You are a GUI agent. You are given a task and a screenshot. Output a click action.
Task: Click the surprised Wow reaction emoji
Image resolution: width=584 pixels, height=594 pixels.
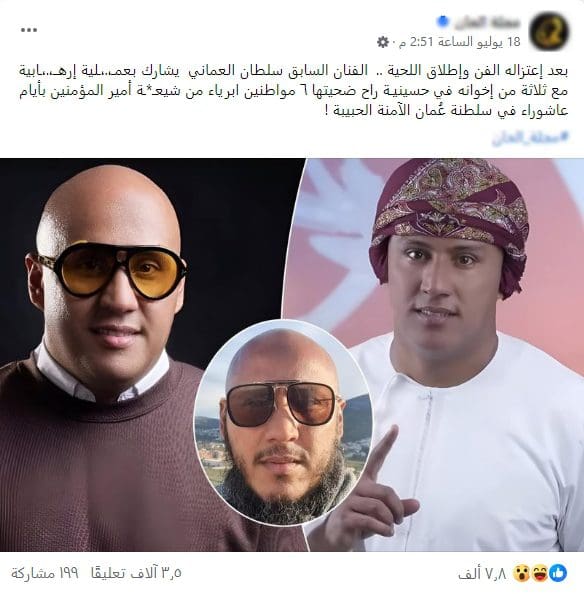pyautogui.click(x=522, y=573)
